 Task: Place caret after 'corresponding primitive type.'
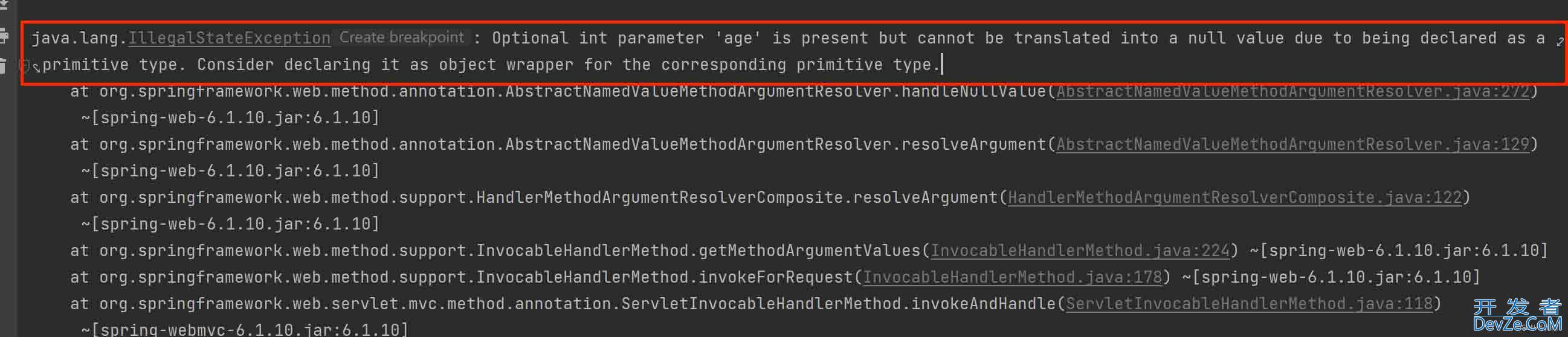coord(942,65)
